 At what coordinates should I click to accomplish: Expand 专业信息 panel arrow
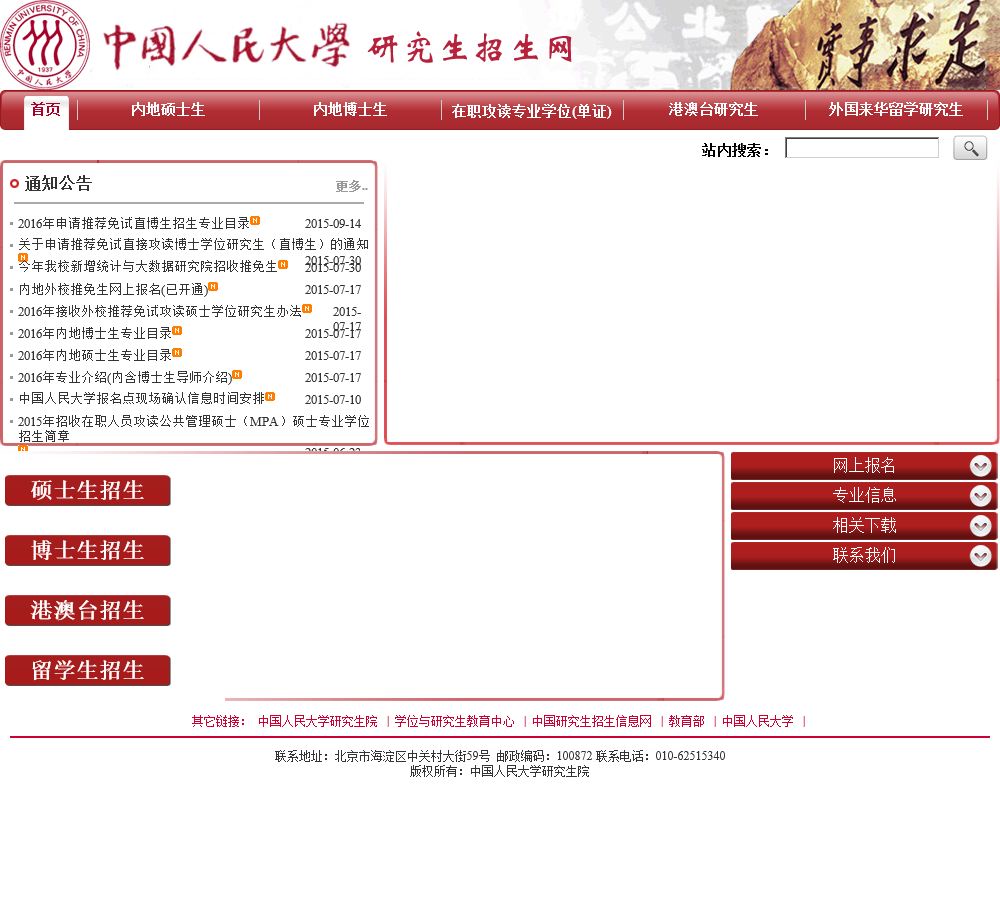[x=980, y=496]
